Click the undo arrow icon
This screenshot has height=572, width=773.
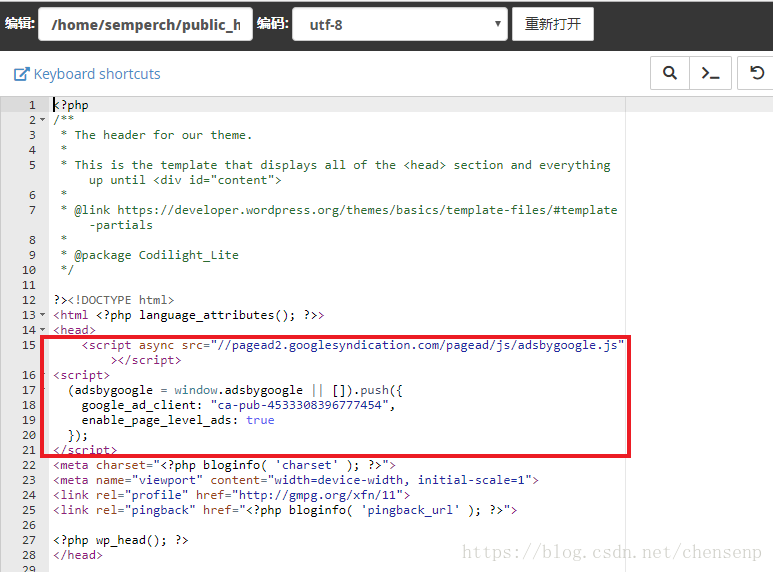coord(756,73)
